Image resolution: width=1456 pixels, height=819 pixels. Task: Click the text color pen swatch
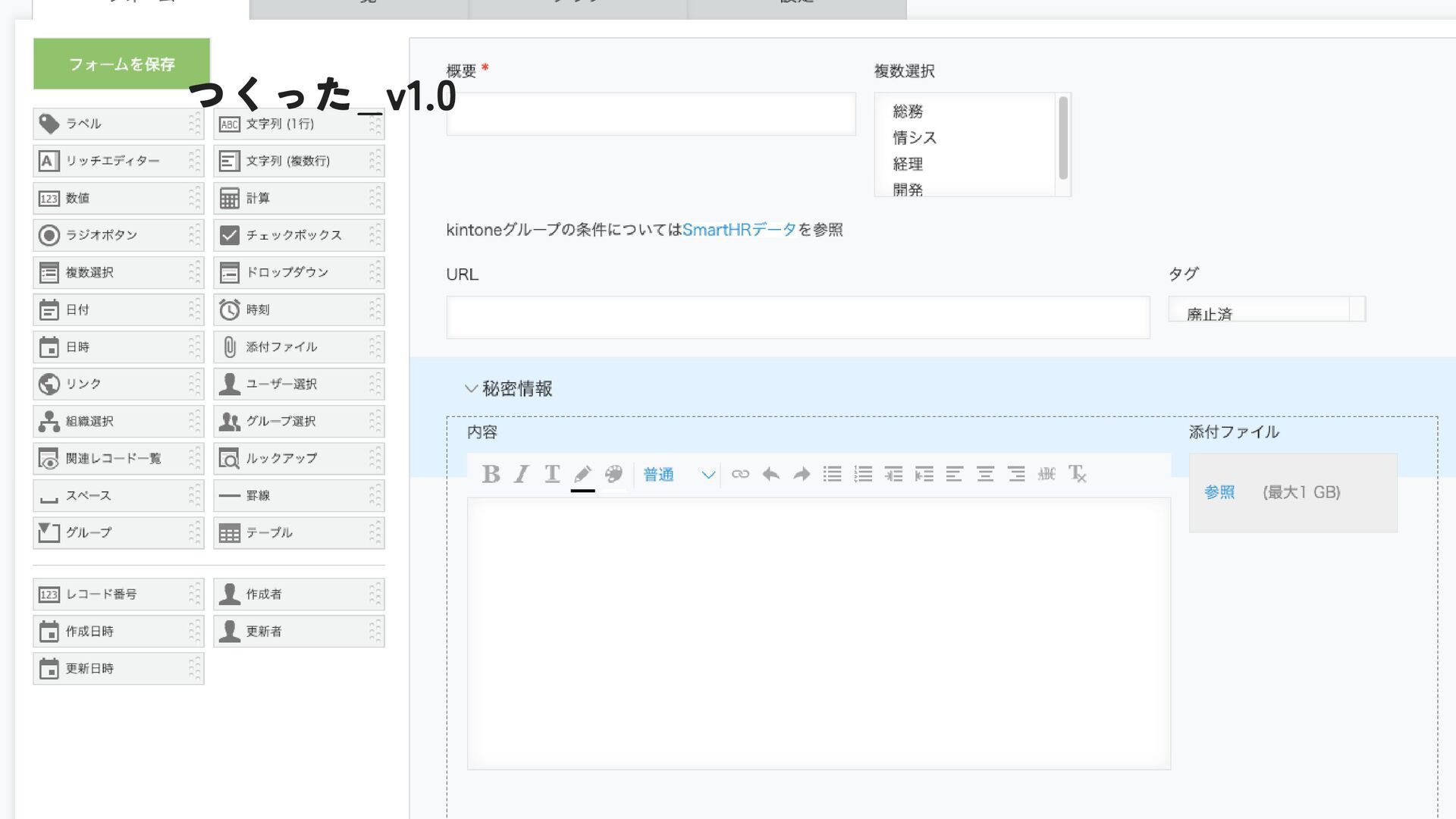click(x=582, y=475)
